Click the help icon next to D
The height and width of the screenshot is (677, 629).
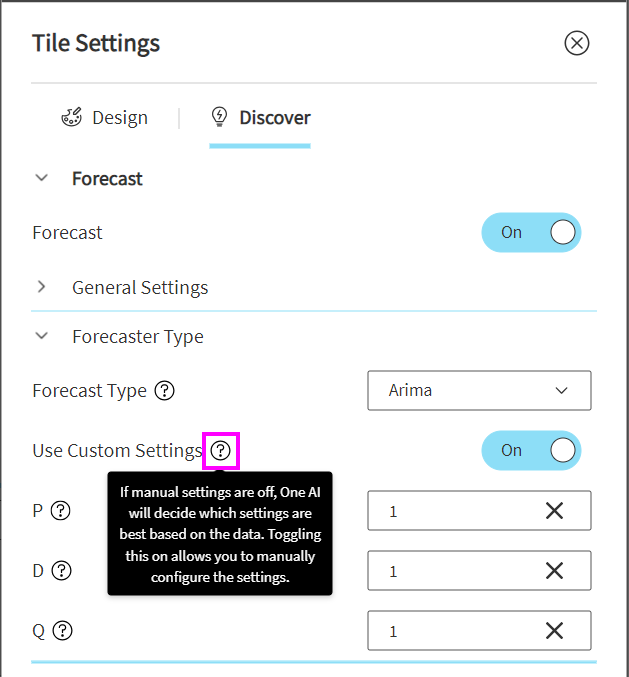tap(62, 571)
